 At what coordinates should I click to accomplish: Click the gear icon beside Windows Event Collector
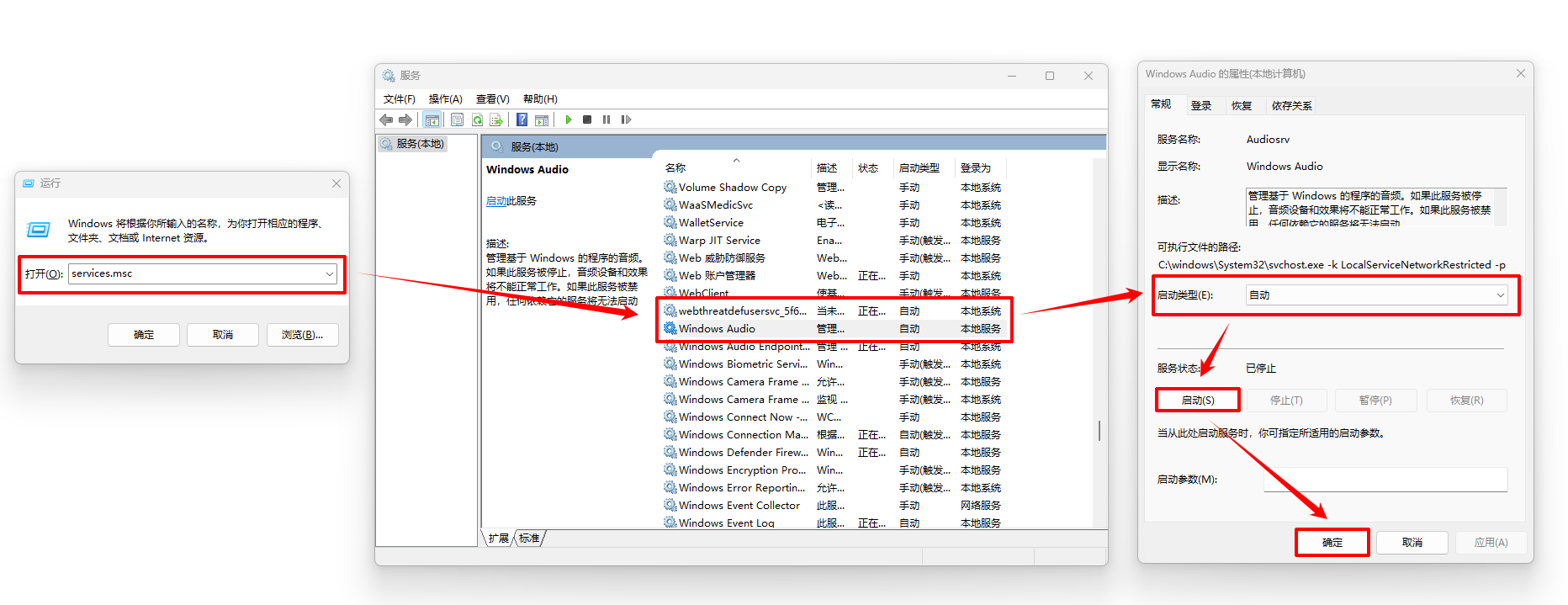point(670,505)
